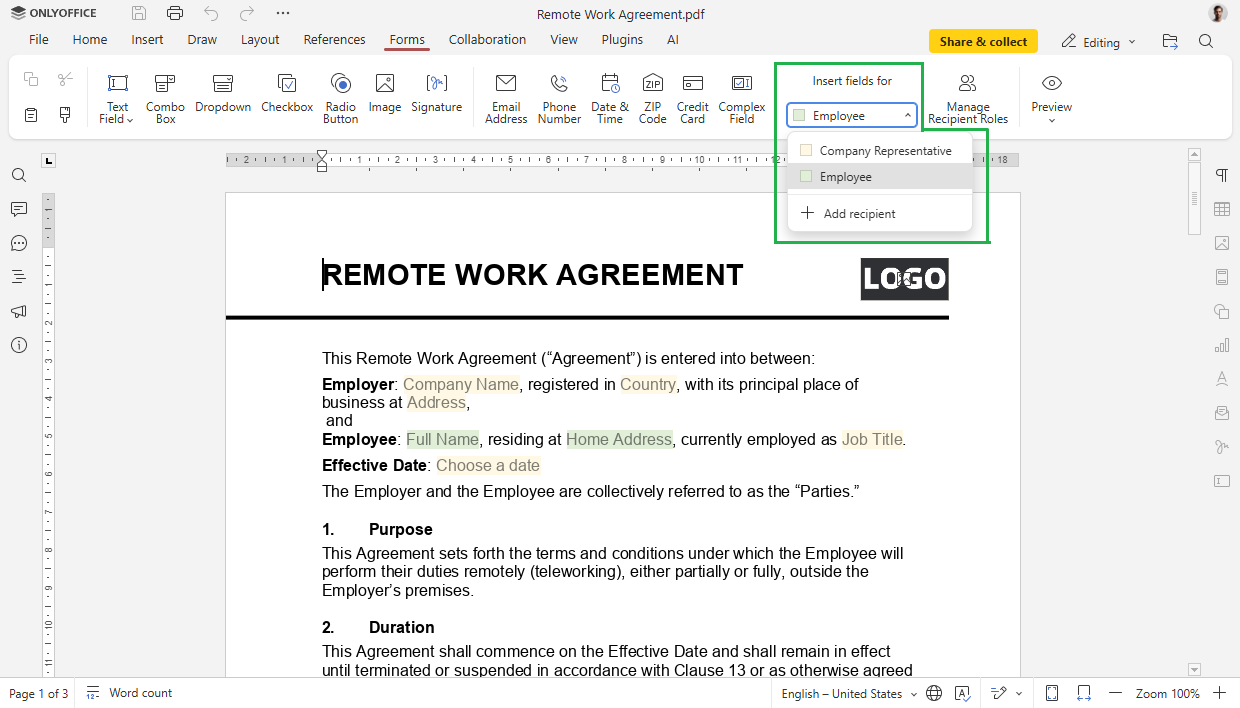Insert a ZIP Code field
This screenshot has height=708, width=1240.
[652, 95]
